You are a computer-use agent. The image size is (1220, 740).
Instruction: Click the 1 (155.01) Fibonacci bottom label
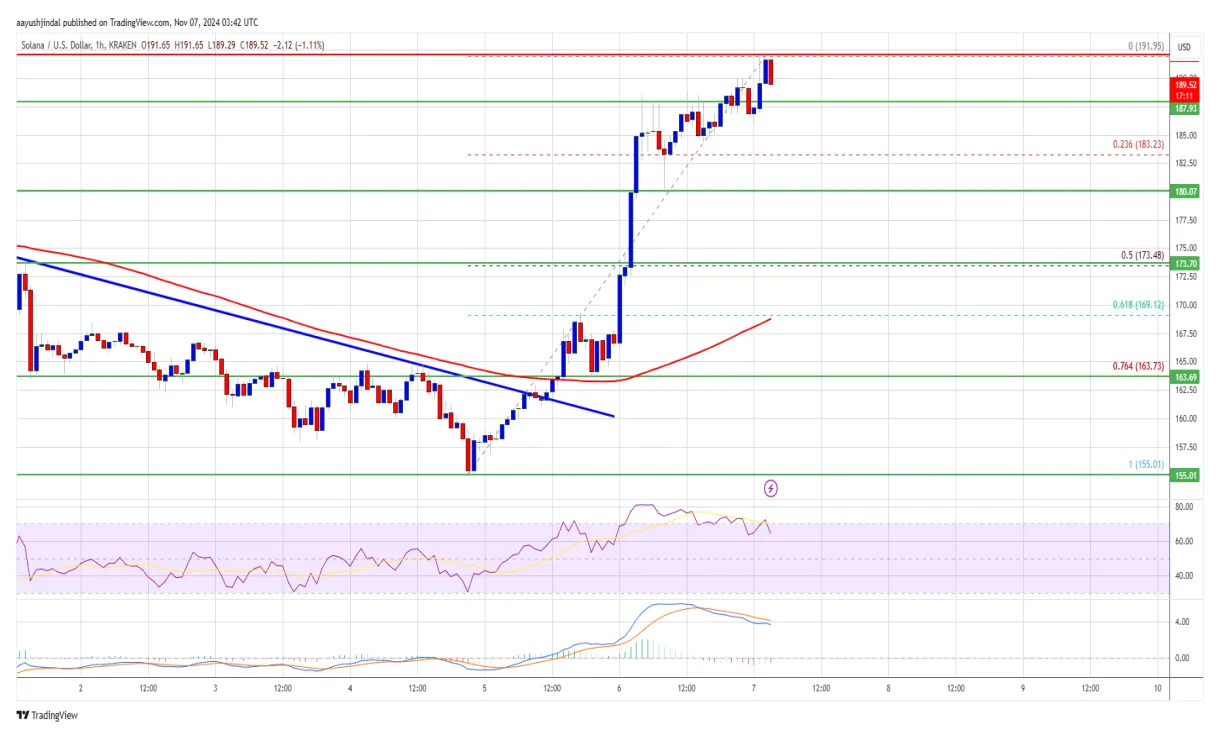click(1143, 464)
